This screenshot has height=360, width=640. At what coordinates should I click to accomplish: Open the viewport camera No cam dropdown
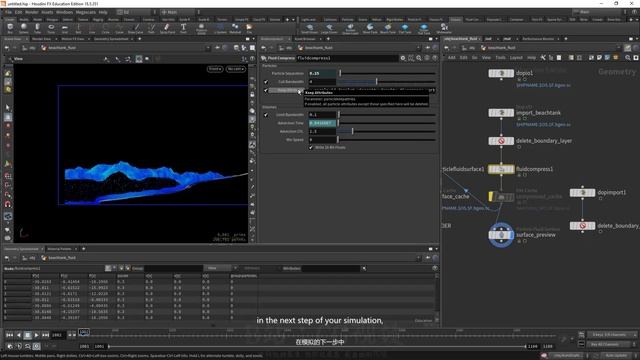[x=236, y=69]
